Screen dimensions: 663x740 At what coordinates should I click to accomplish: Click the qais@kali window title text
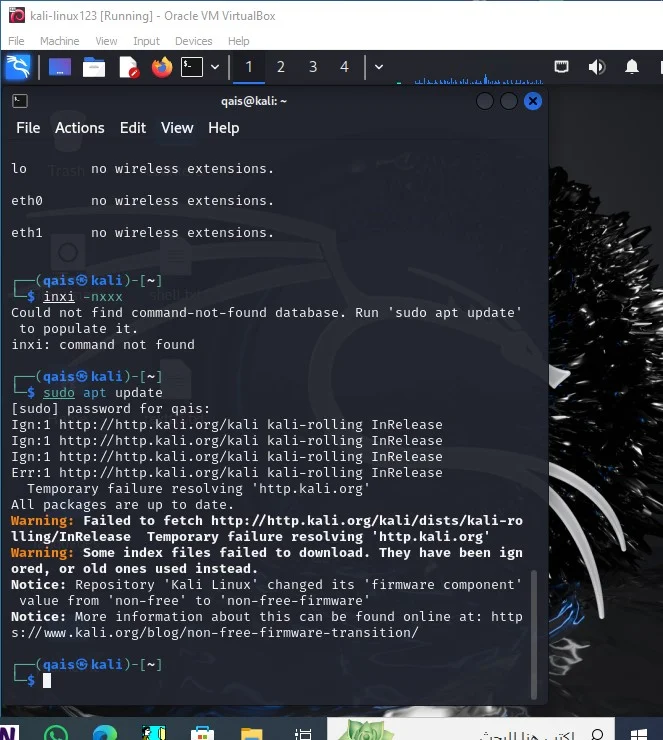[x=253, y=101]
